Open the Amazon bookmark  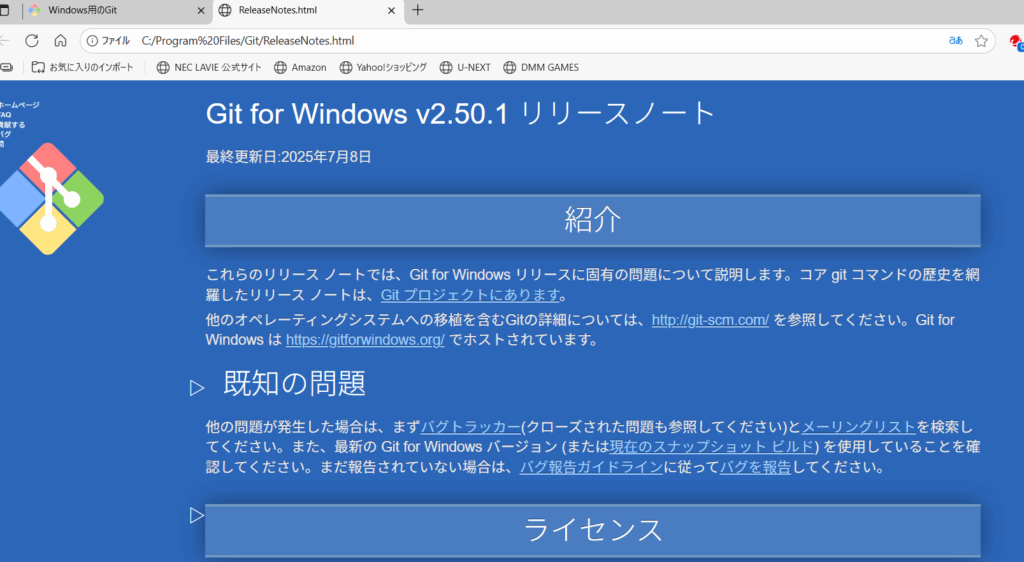tap(300, 67)
